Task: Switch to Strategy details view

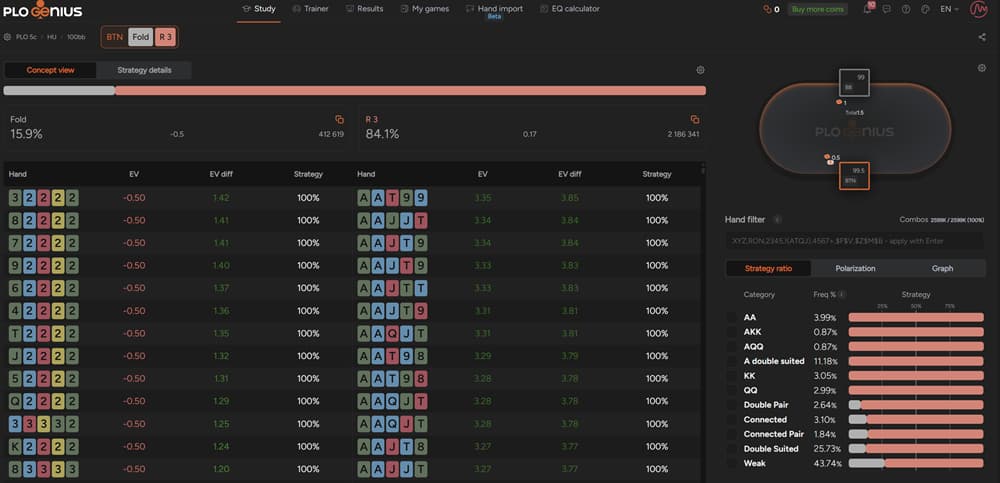Action: coord(144,70)
